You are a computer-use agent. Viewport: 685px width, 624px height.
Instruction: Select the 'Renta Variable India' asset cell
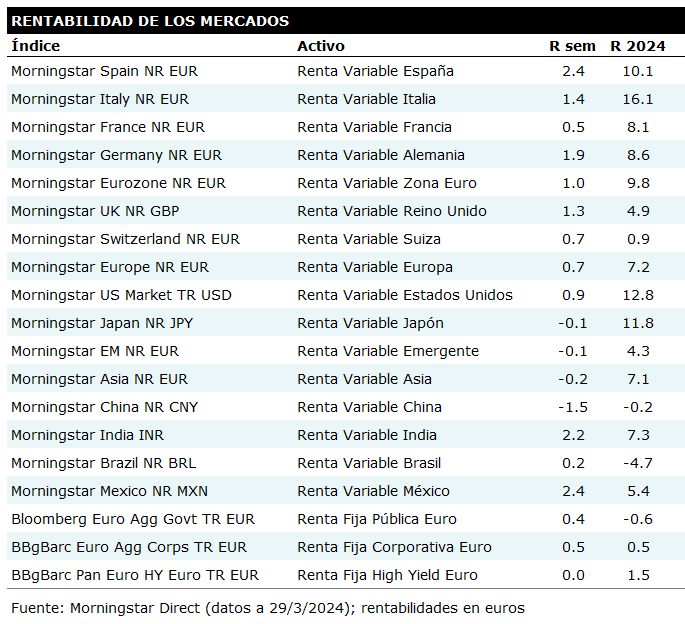click(367, 435)
